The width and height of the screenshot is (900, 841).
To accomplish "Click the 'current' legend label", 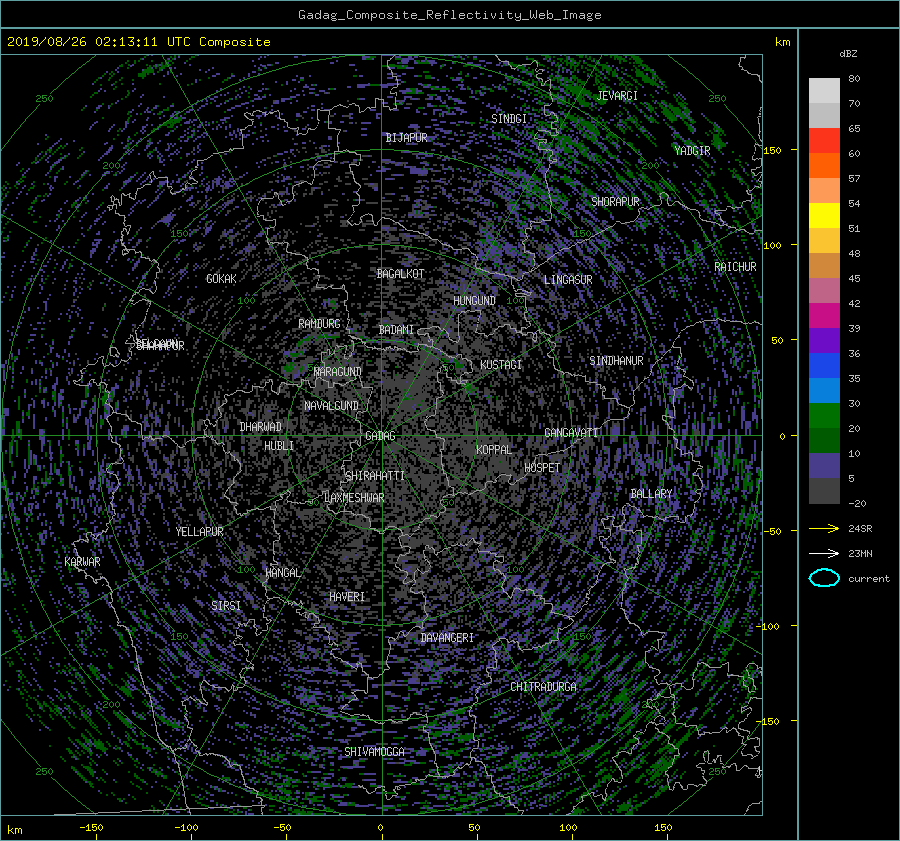I will 869,579.
